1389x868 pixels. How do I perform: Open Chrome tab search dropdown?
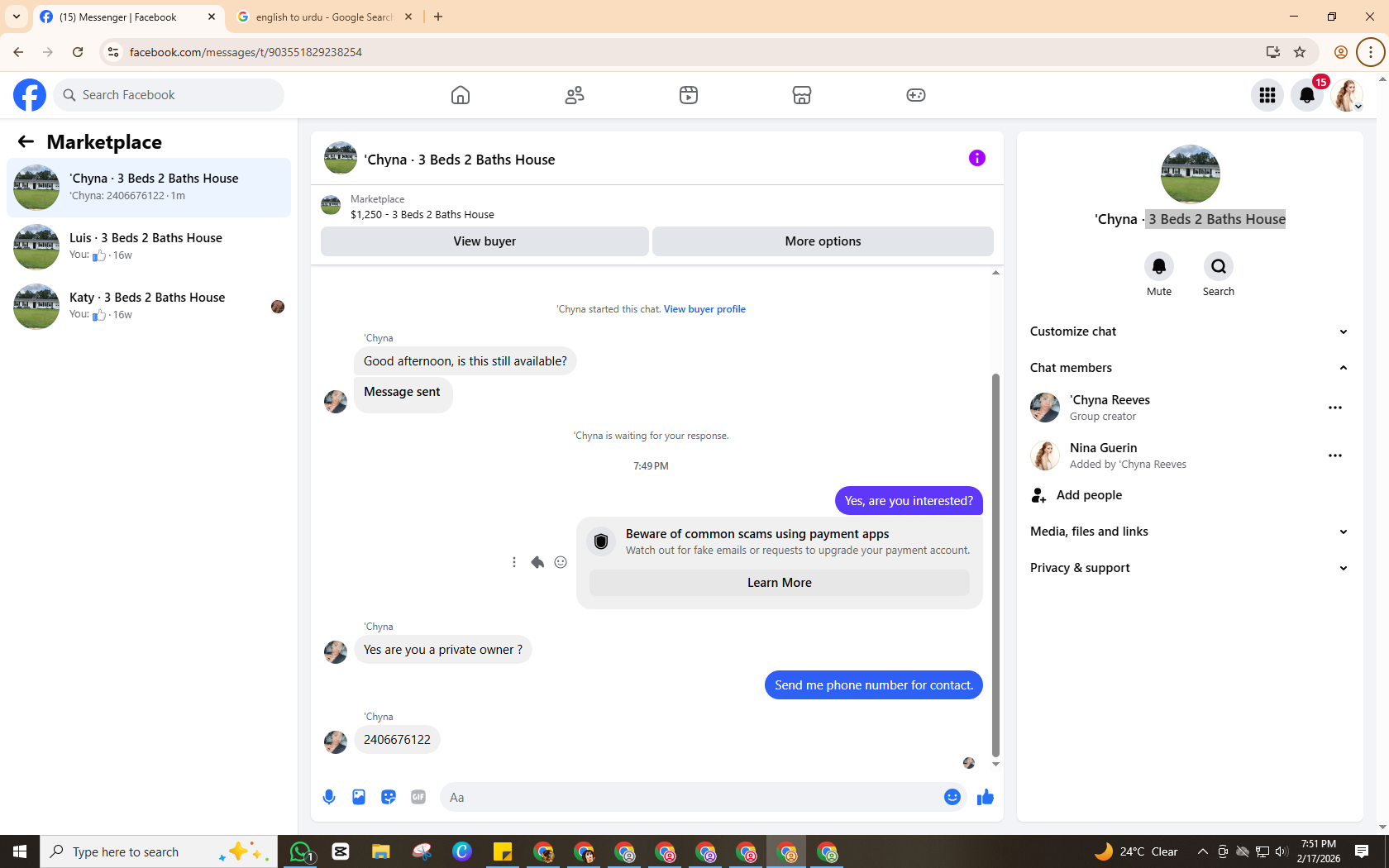coord(17,17)
